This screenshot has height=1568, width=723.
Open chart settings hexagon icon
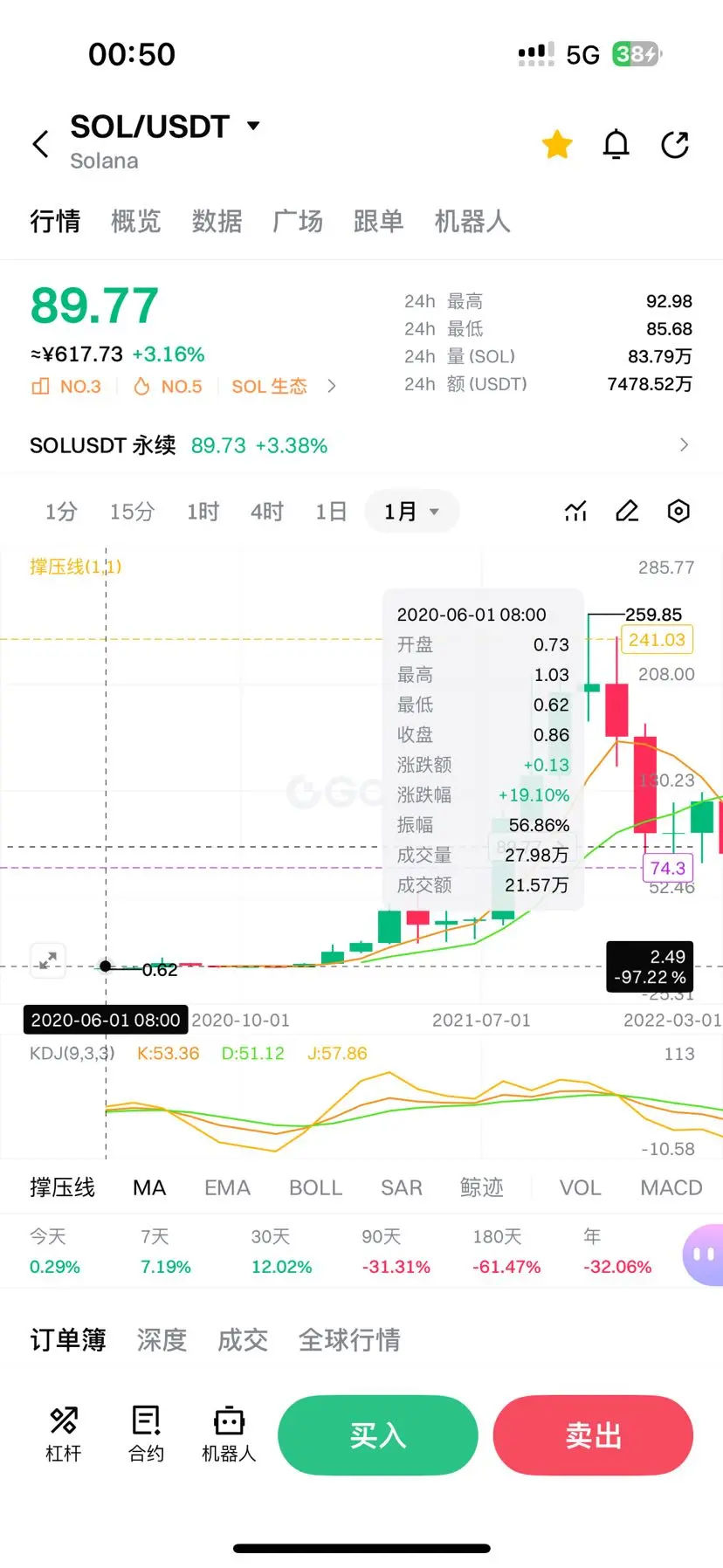coord(678,511)
